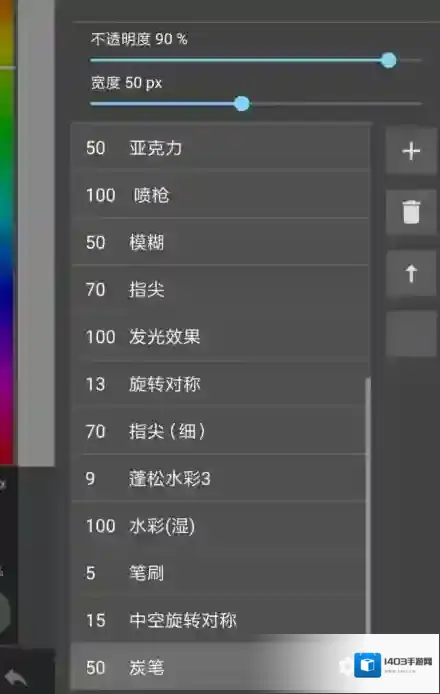440x694 pixels.
Task: Click the 宽度 width slider handle
Action: [242, 104]
